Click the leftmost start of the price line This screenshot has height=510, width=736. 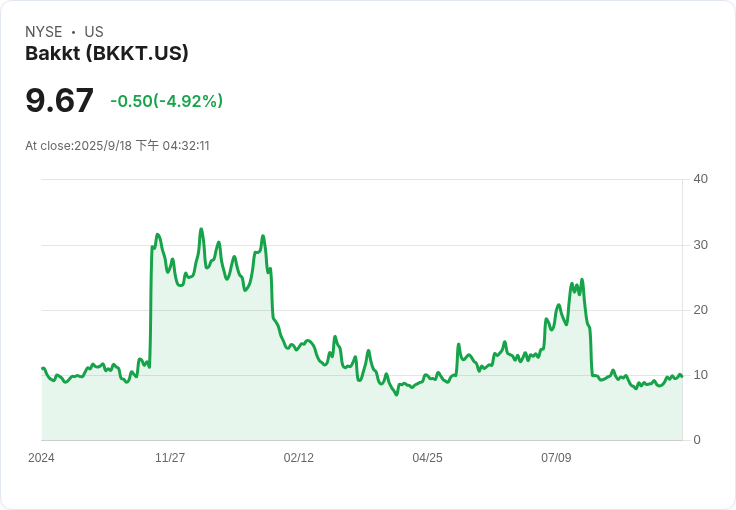pyautogui.click(x=42, y=369)
